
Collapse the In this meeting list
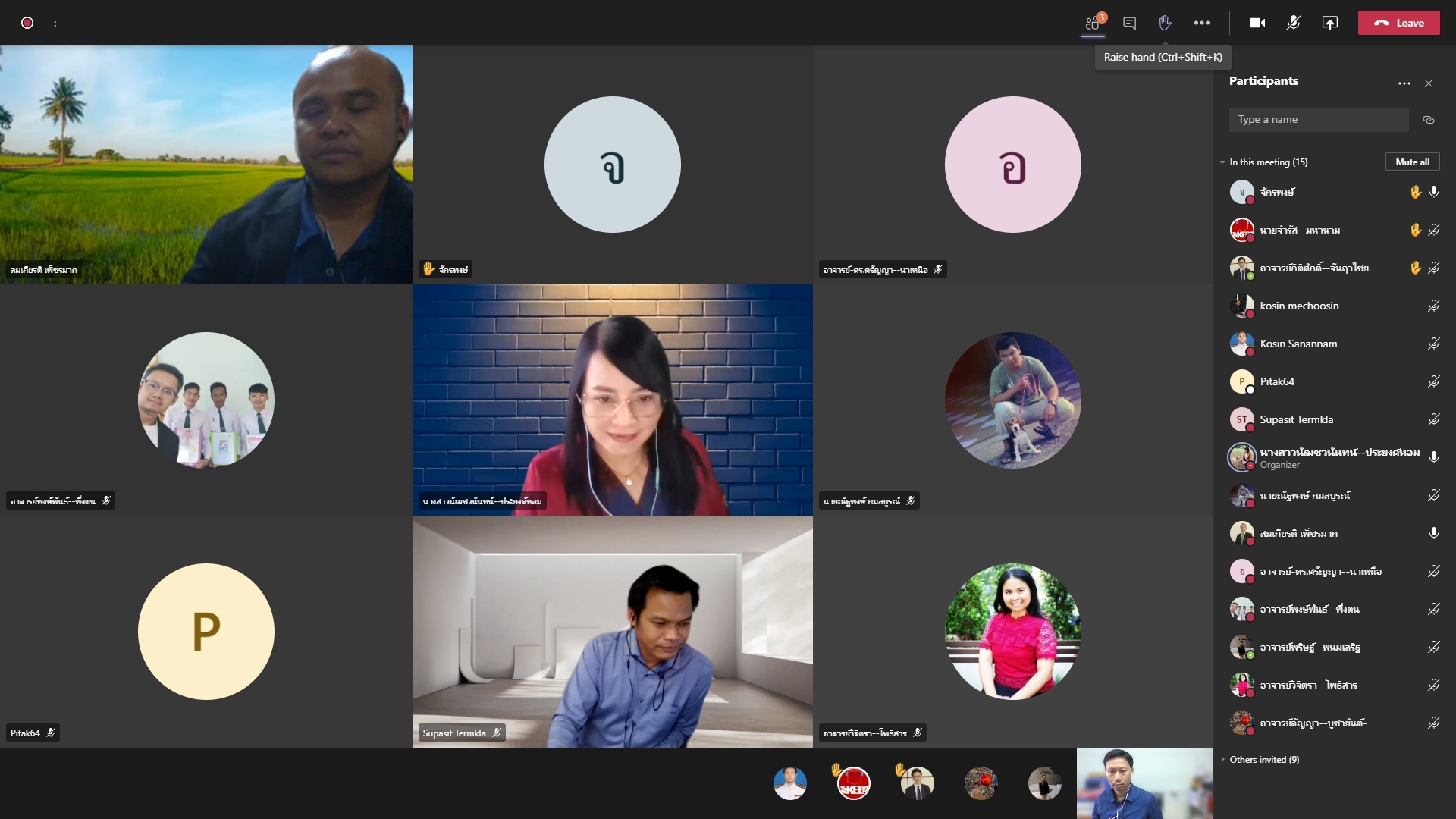click(x=1222, y=162)
